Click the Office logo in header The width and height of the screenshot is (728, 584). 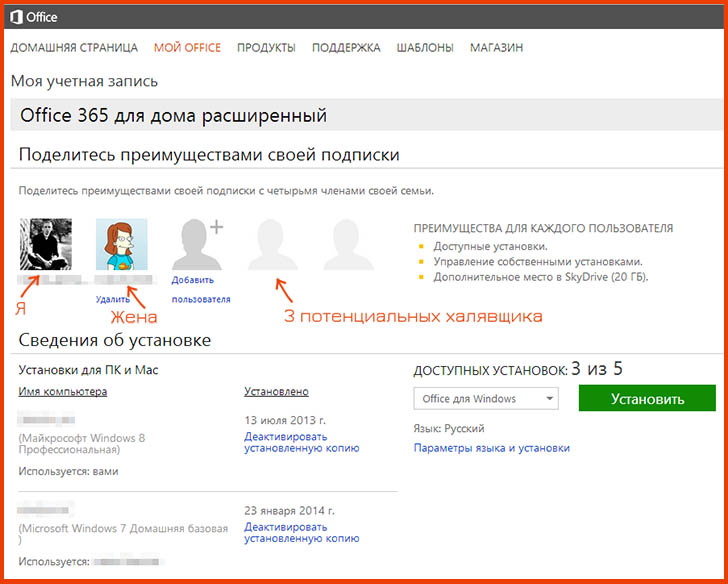(x=34, y=17)
